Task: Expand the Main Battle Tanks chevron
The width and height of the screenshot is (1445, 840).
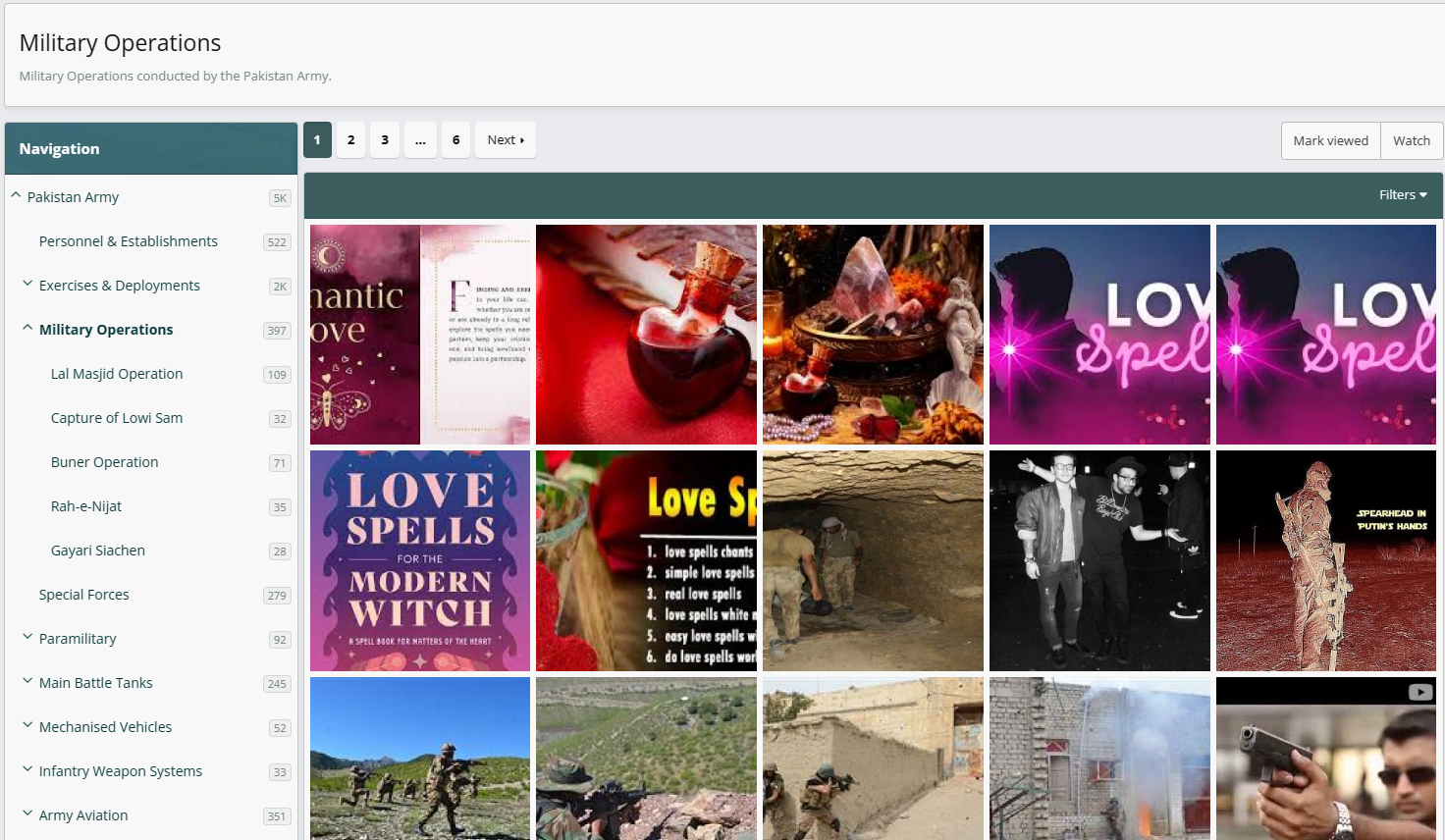Action: point(27,681)
